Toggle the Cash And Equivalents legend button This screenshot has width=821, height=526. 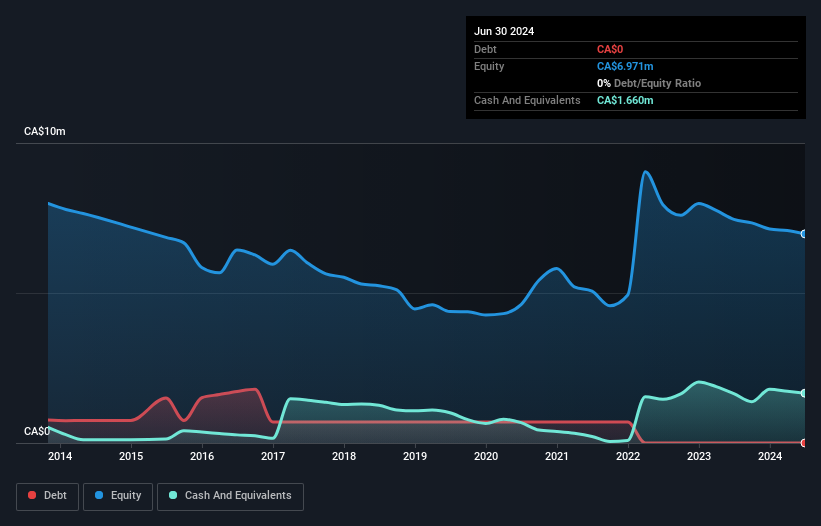click(x=230, y=496)
